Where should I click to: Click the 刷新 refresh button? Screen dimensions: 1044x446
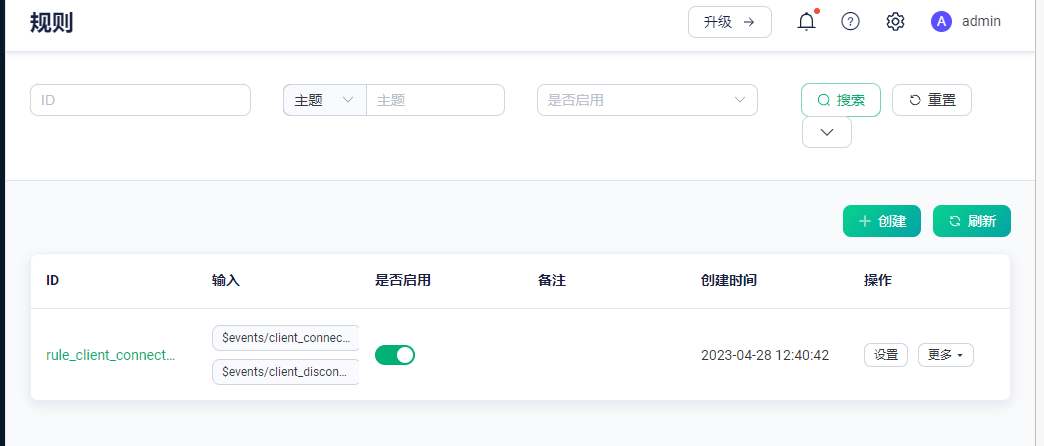(972, 221)
